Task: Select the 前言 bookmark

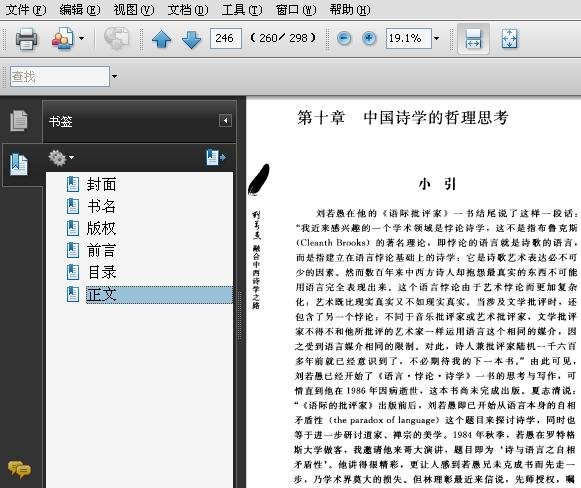Action: [x=102, y=250]
